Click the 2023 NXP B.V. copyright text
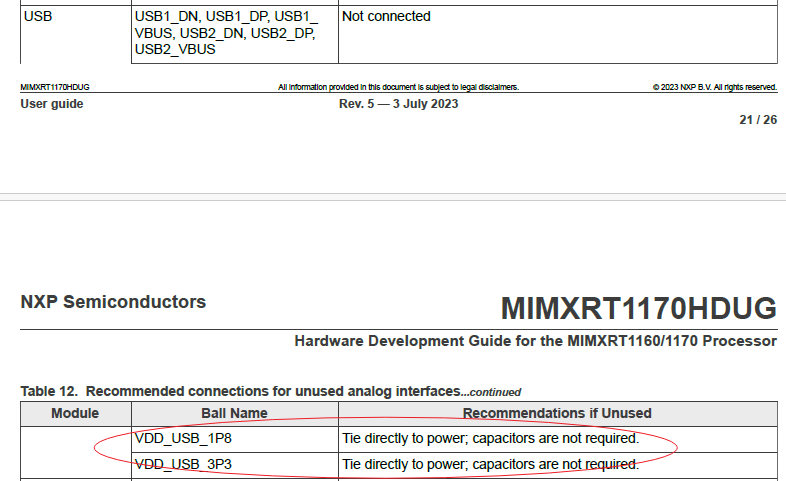The height and width of the screenshot is (481, 786). click(x=715, y=87)
